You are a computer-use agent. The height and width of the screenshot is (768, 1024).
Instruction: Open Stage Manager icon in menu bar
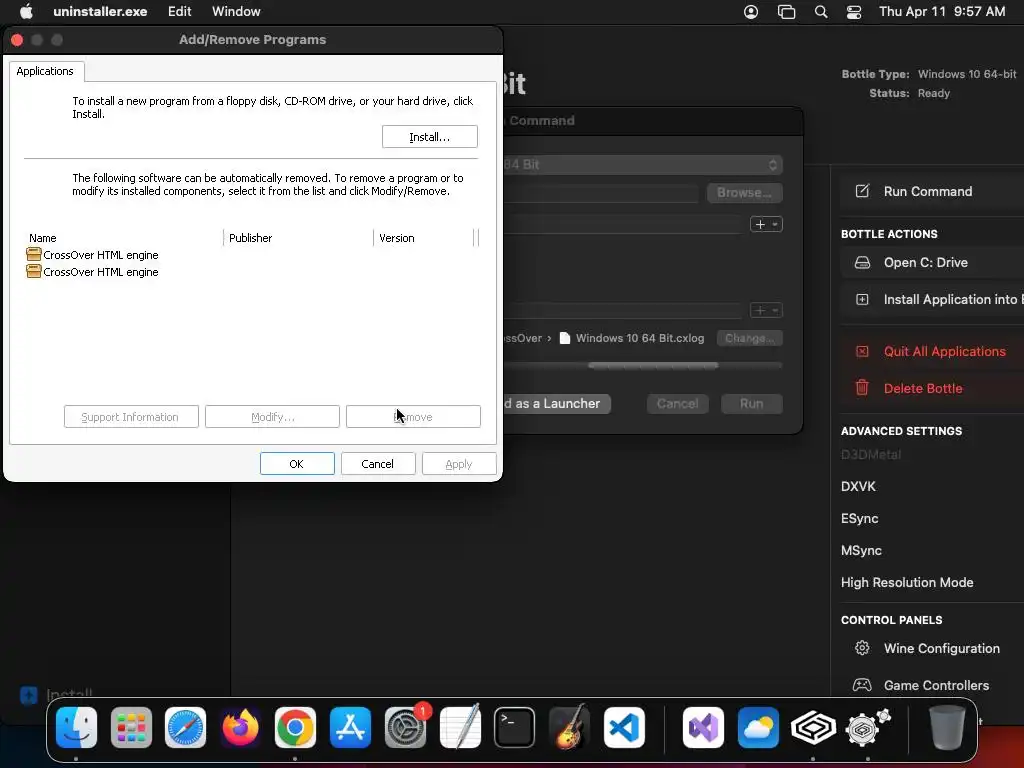click(x=786, y=12)
